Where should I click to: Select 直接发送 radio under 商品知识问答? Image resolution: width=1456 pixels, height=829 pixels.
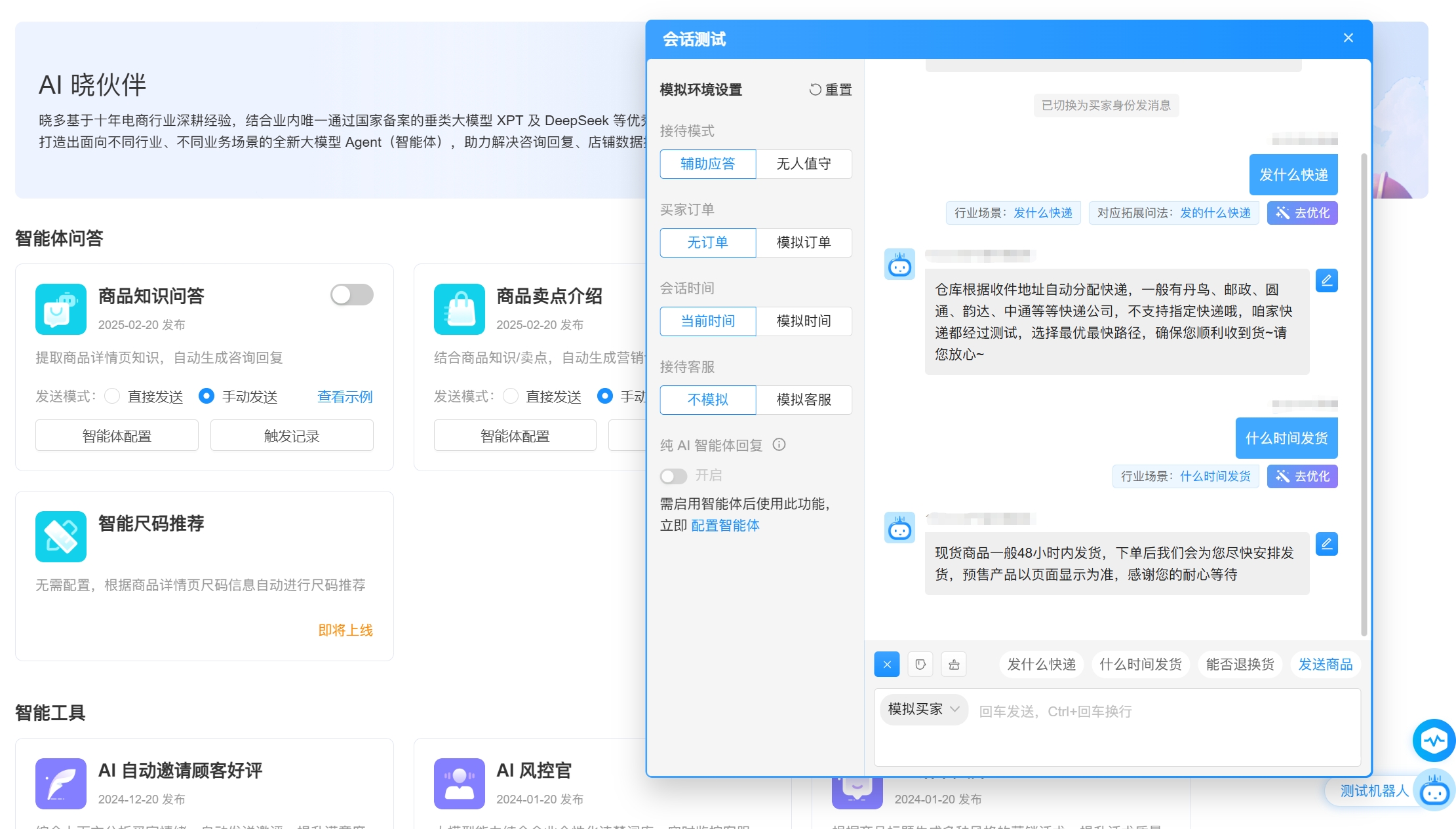112,396
